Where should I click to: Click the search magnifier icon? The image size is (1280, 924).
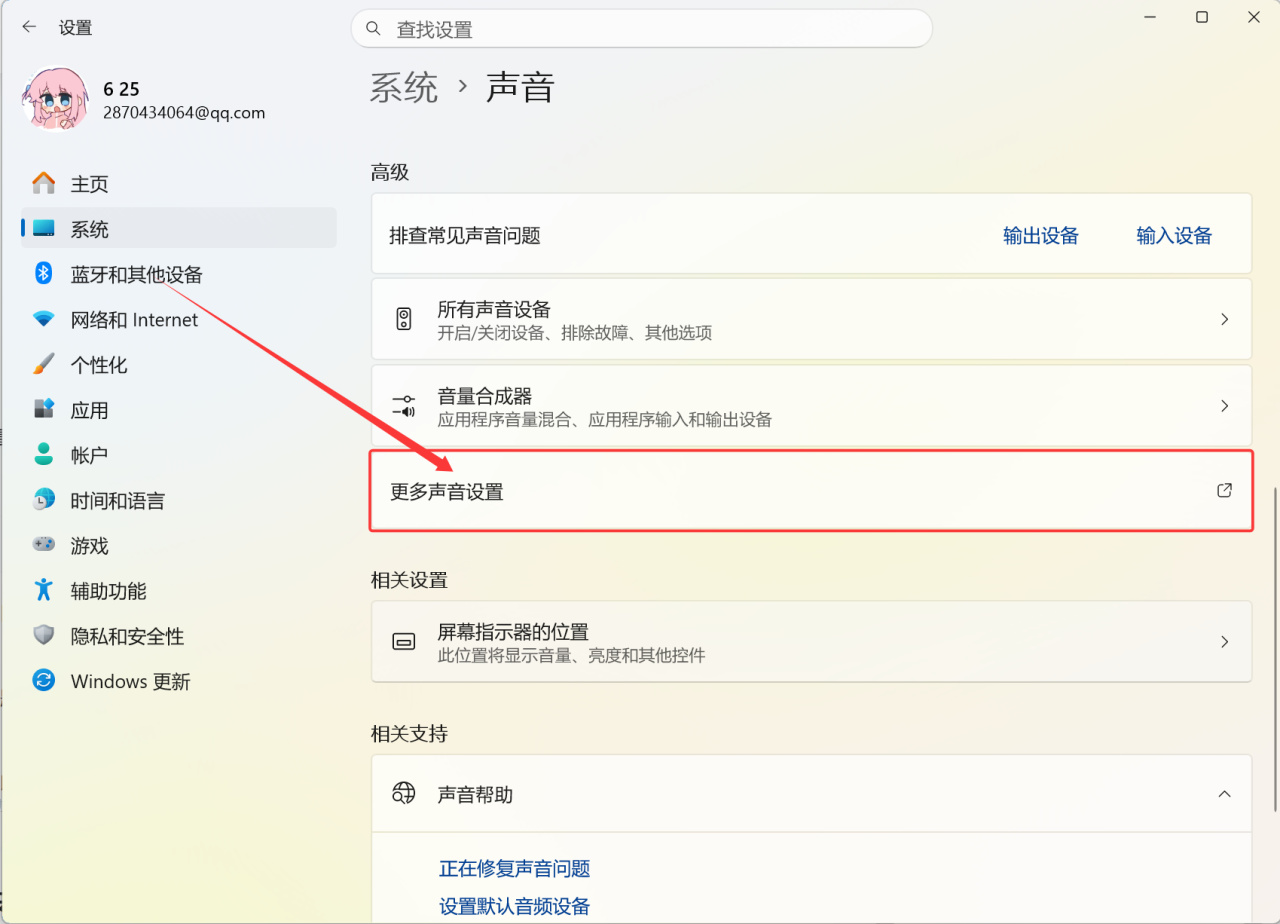pyautogui.click(x=373, y=29)
